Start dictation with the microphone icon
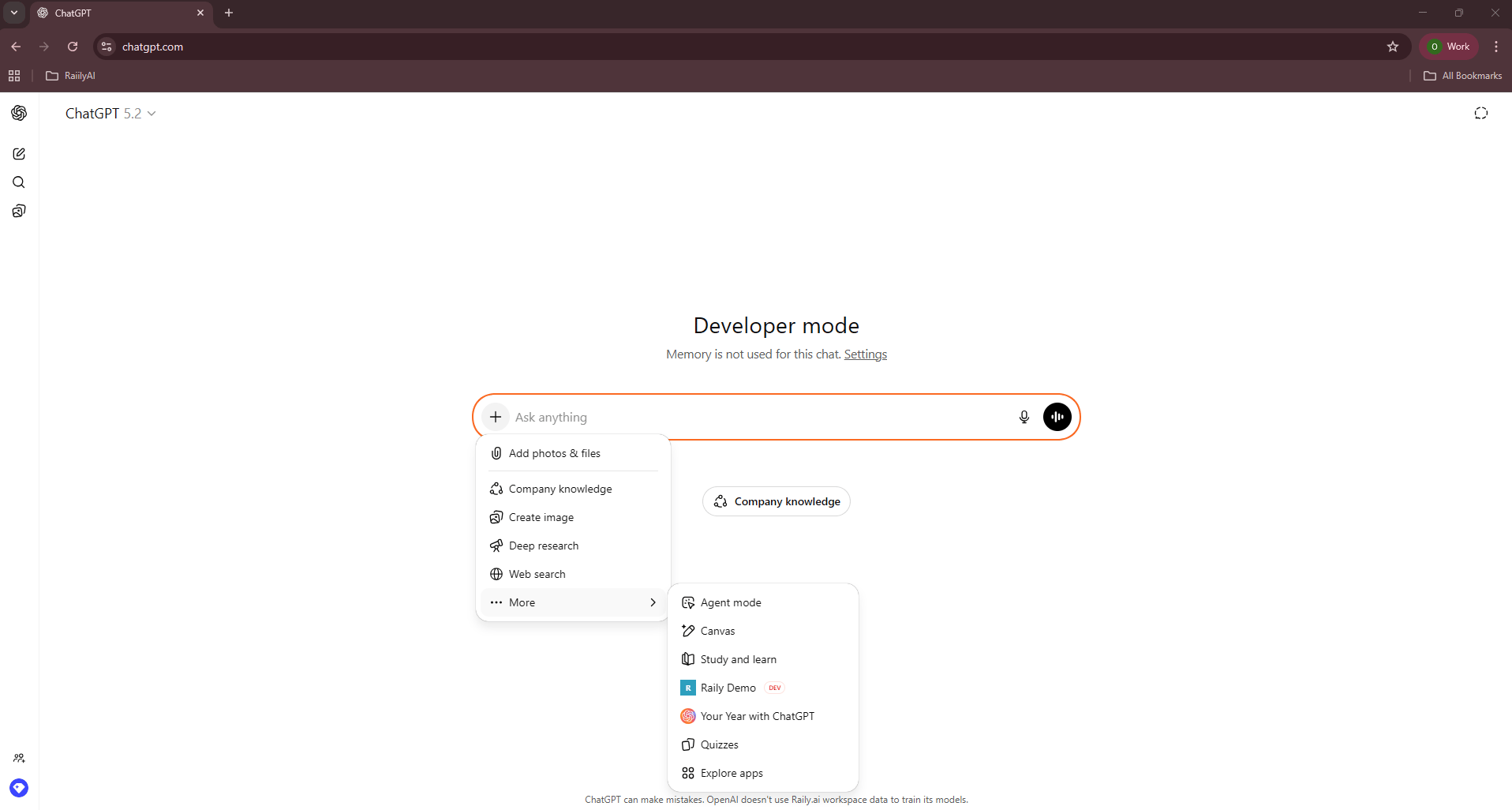This screenshot has height=810, width=1512. 1024,417
